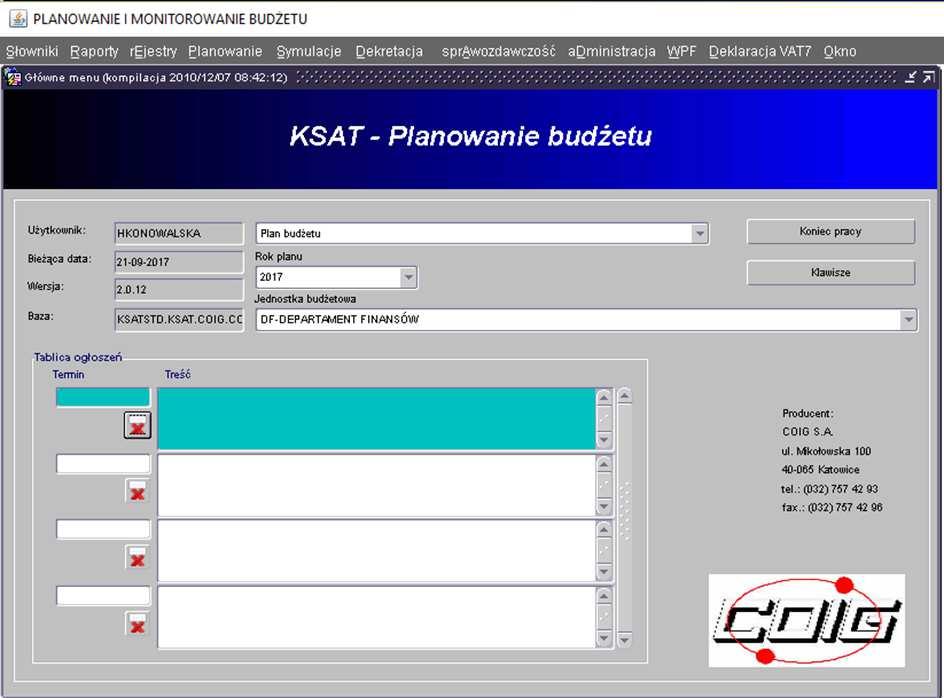Click the 'fax.: (032) 757 42 96' text
Viewport: 944px width, 698px height.
(x=832, y=507)
